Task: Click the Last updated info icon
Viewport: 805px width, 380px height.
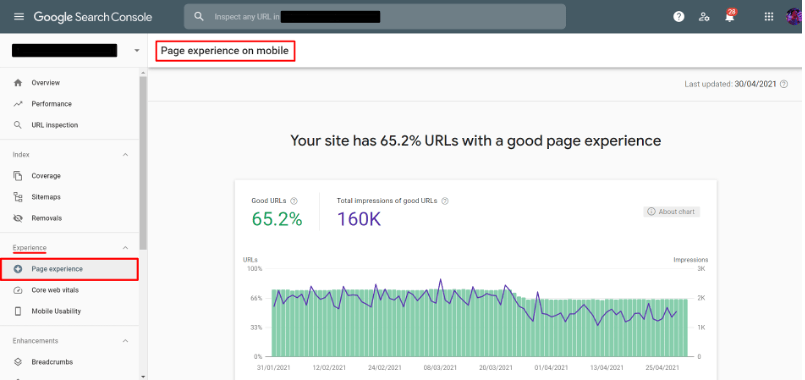Action: click(x=783, y=84)
